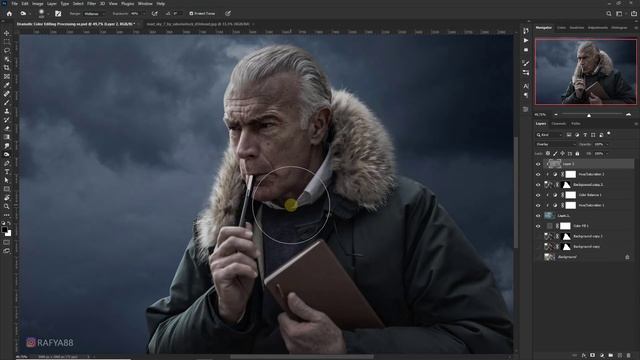Open the layer filter Kind dropdown
The width and height of the screenshot is (640, 360).
click(x=549, y=135)
